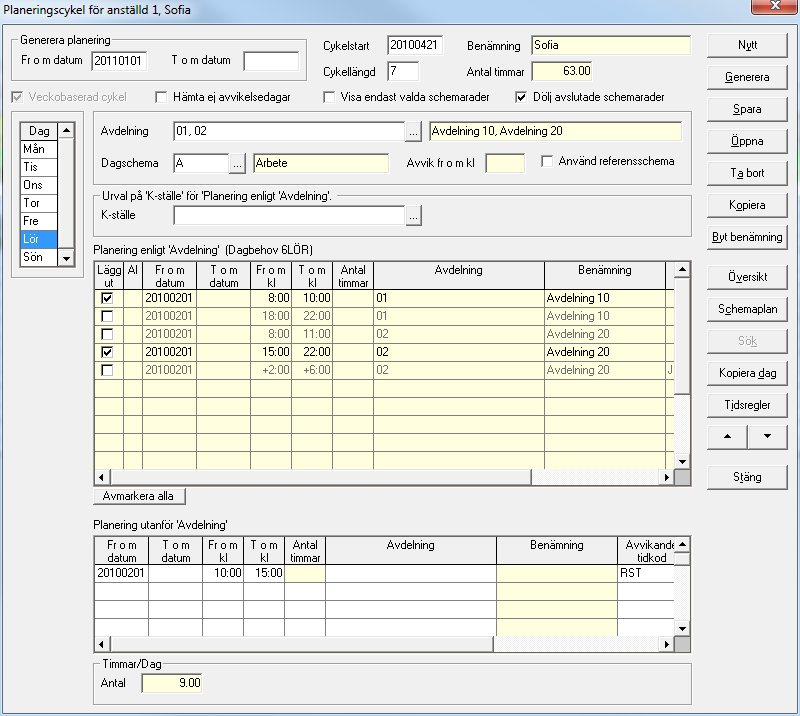Click the K-ställe input field
The width and height of the screenshot is (800, 716).
pos(289,216)
